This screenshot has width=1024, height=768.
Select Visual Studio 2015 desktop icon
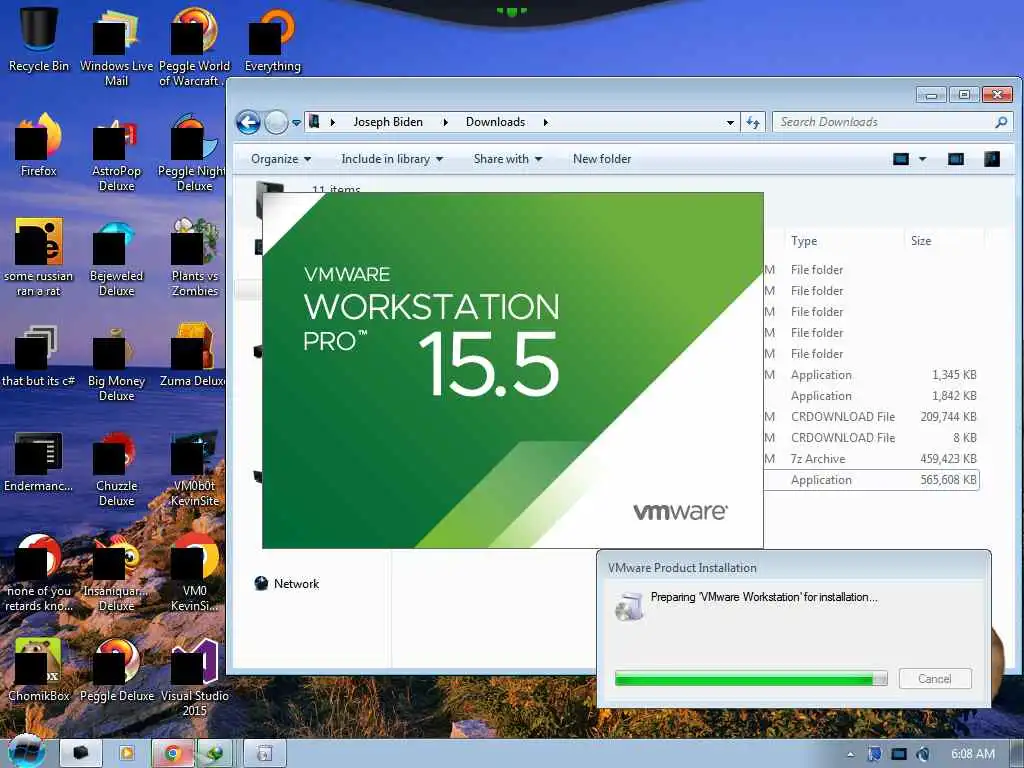click(x=194, y=679)
